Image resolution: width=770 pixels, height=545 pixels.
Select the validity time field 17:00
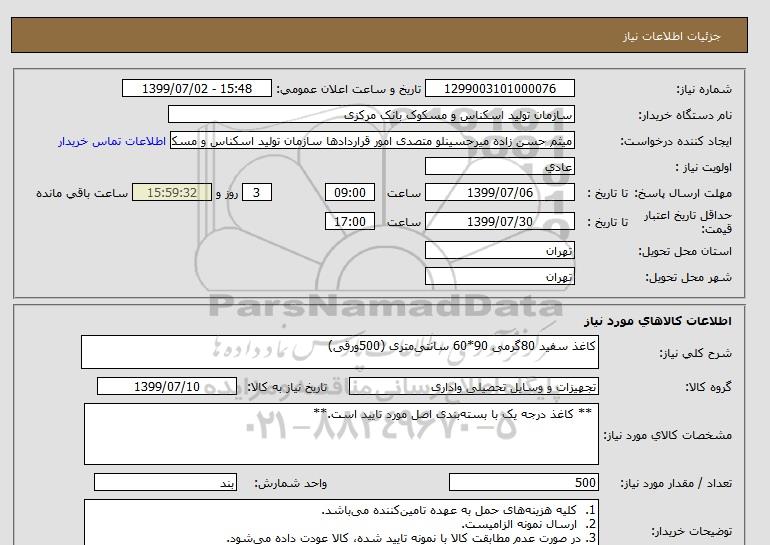click(350, 221)
